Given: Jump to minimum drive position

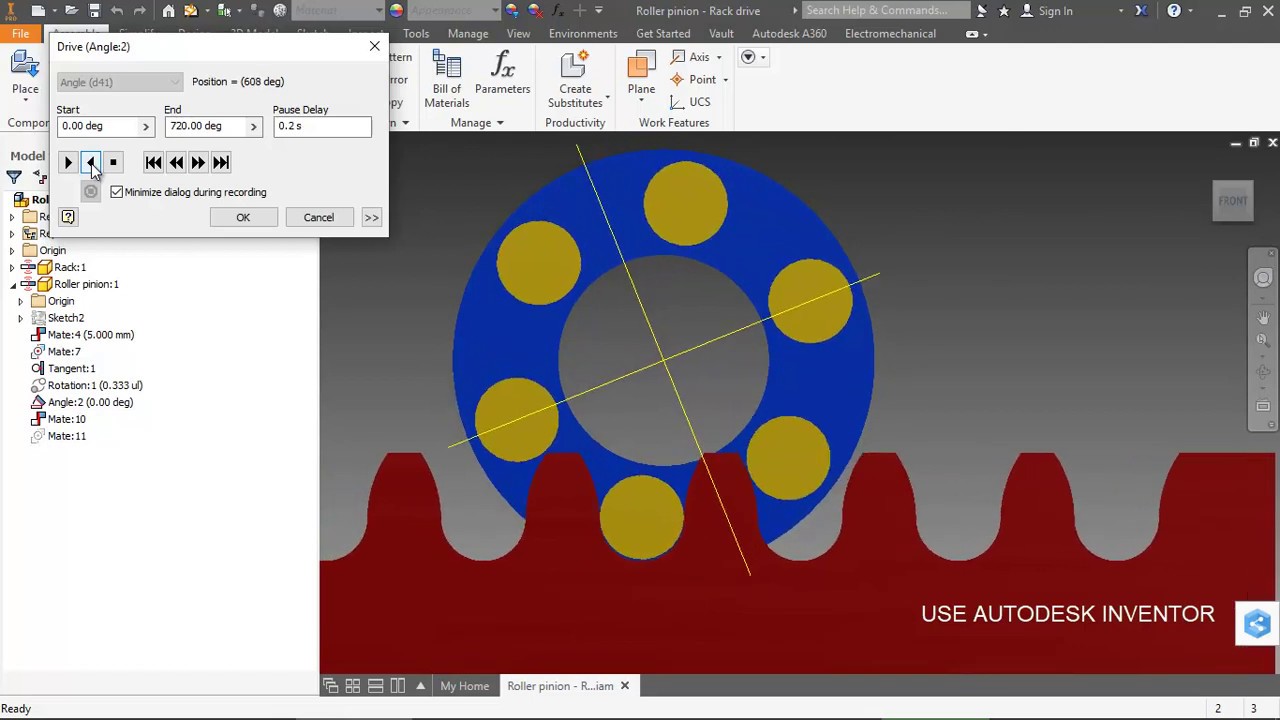Looking at the screenshot, I should coord(153,162).
